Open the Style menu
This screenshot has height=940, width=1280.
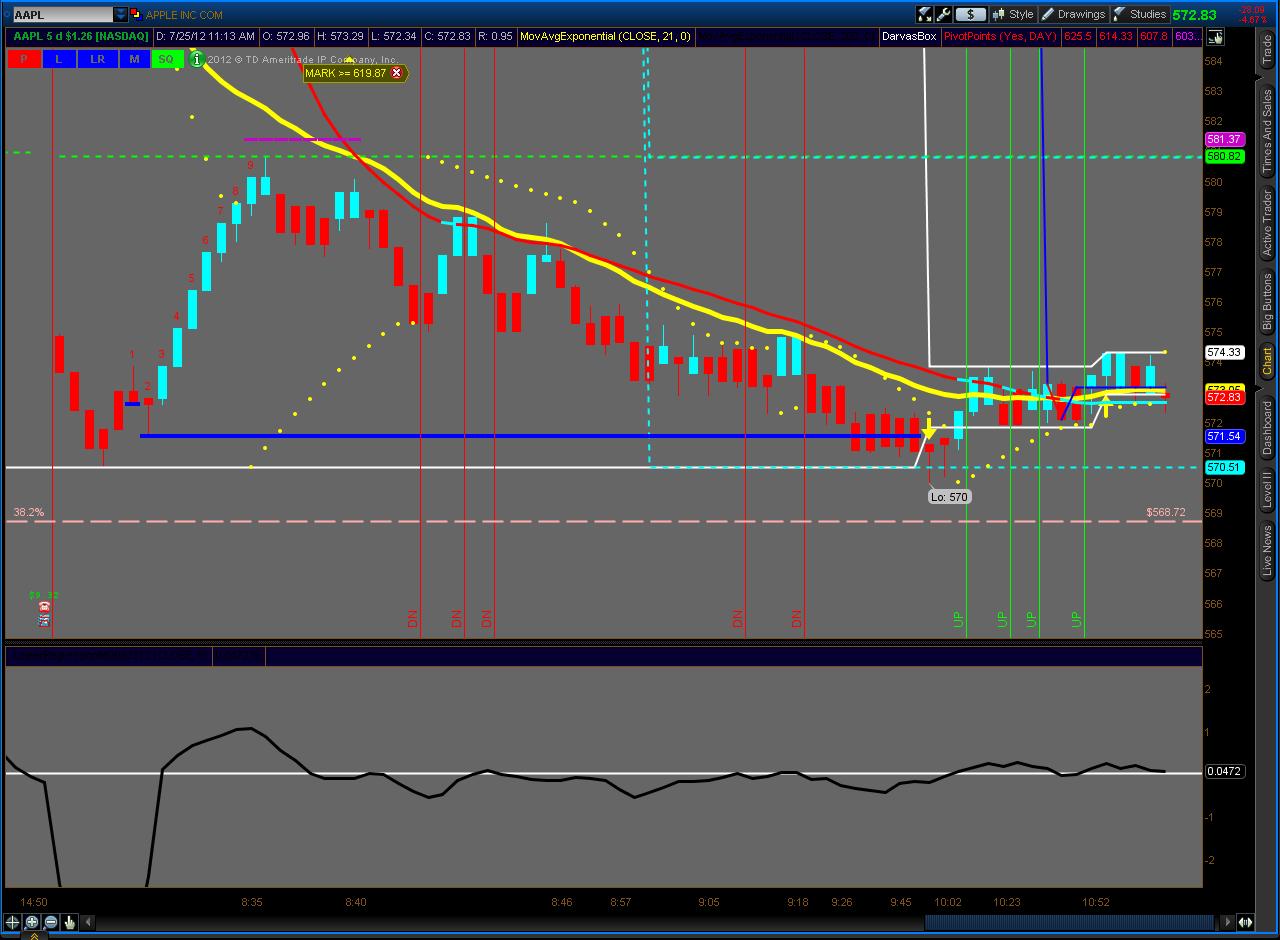click(1012, 14)
